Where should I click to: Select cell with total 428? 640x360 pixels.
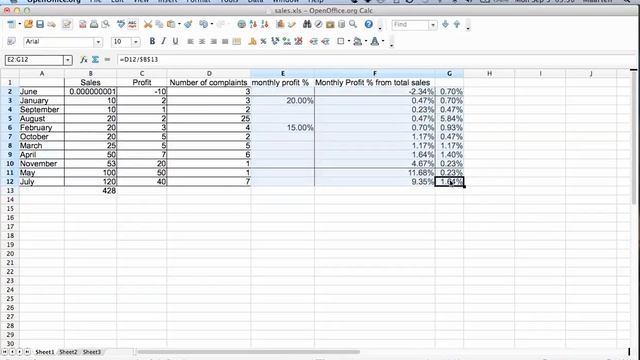point(91,191)
